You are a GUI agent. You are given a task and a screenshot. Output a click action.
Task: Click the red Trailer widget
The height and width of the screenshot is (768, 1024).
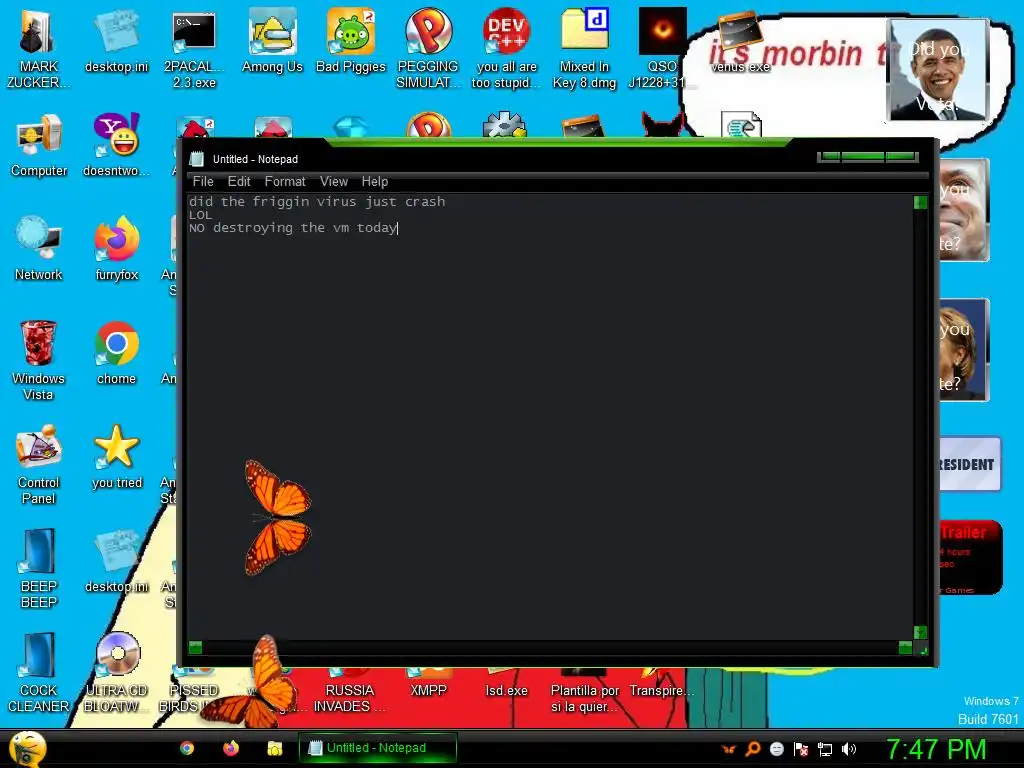[970, 557]
